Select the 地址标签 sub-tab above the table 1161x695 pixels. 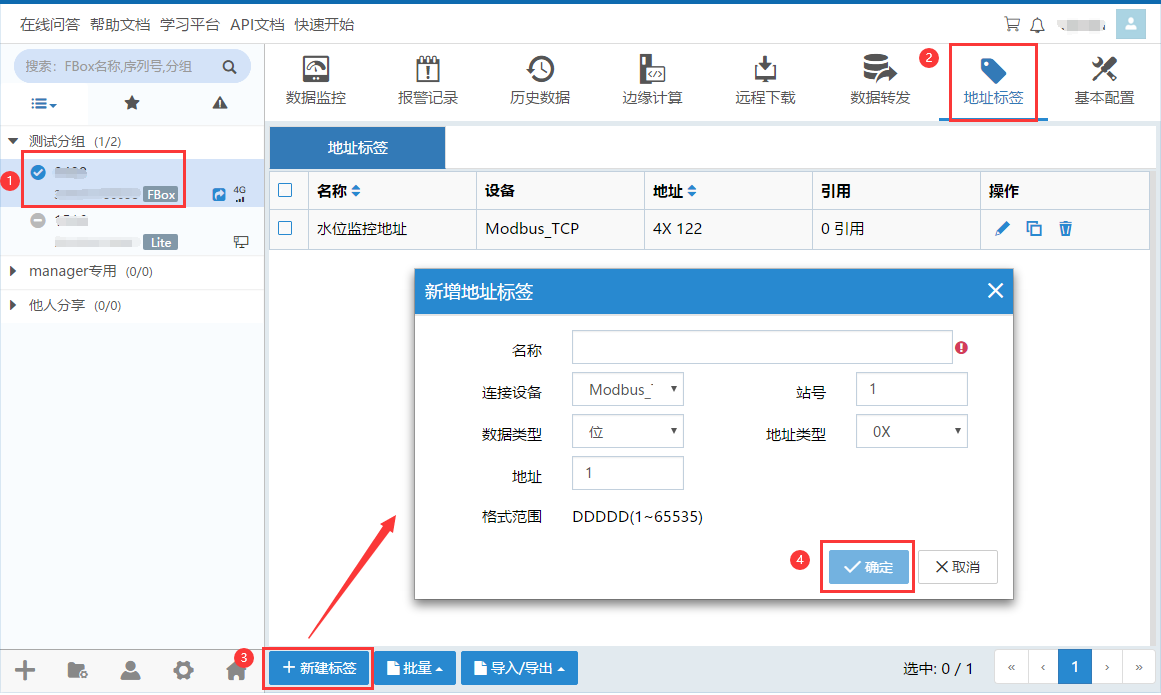click(x=358, y=148)
